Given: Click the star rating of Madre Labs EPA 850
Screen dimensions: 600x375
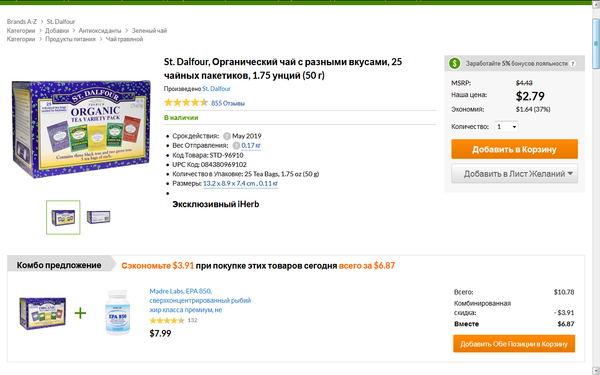Looking at the screenshot, I should click(167, 320).
